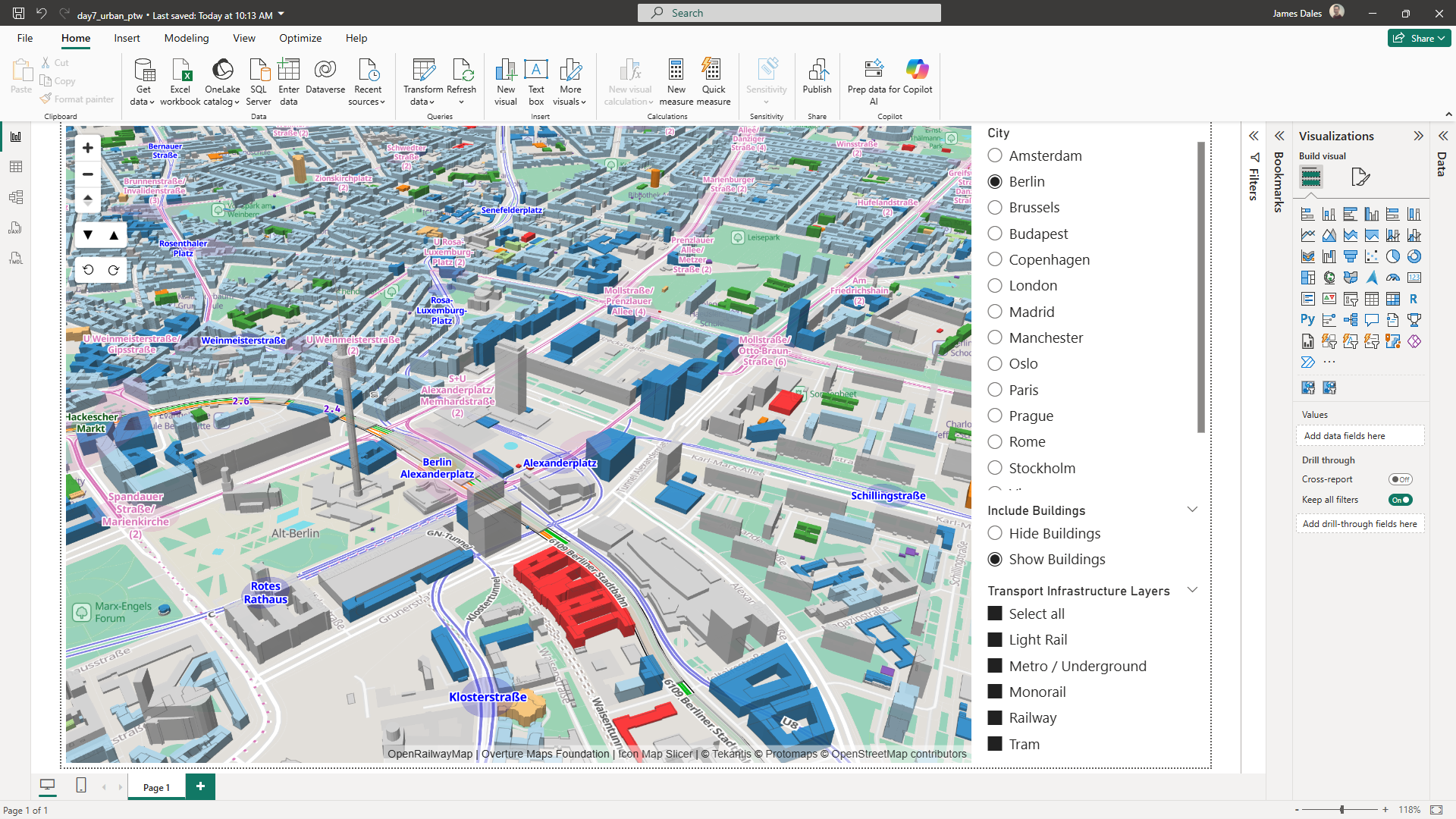This screenshot has height=819, width=1456.
Task: Switch to Table view in the left sidebar
Action: (16, 167)
